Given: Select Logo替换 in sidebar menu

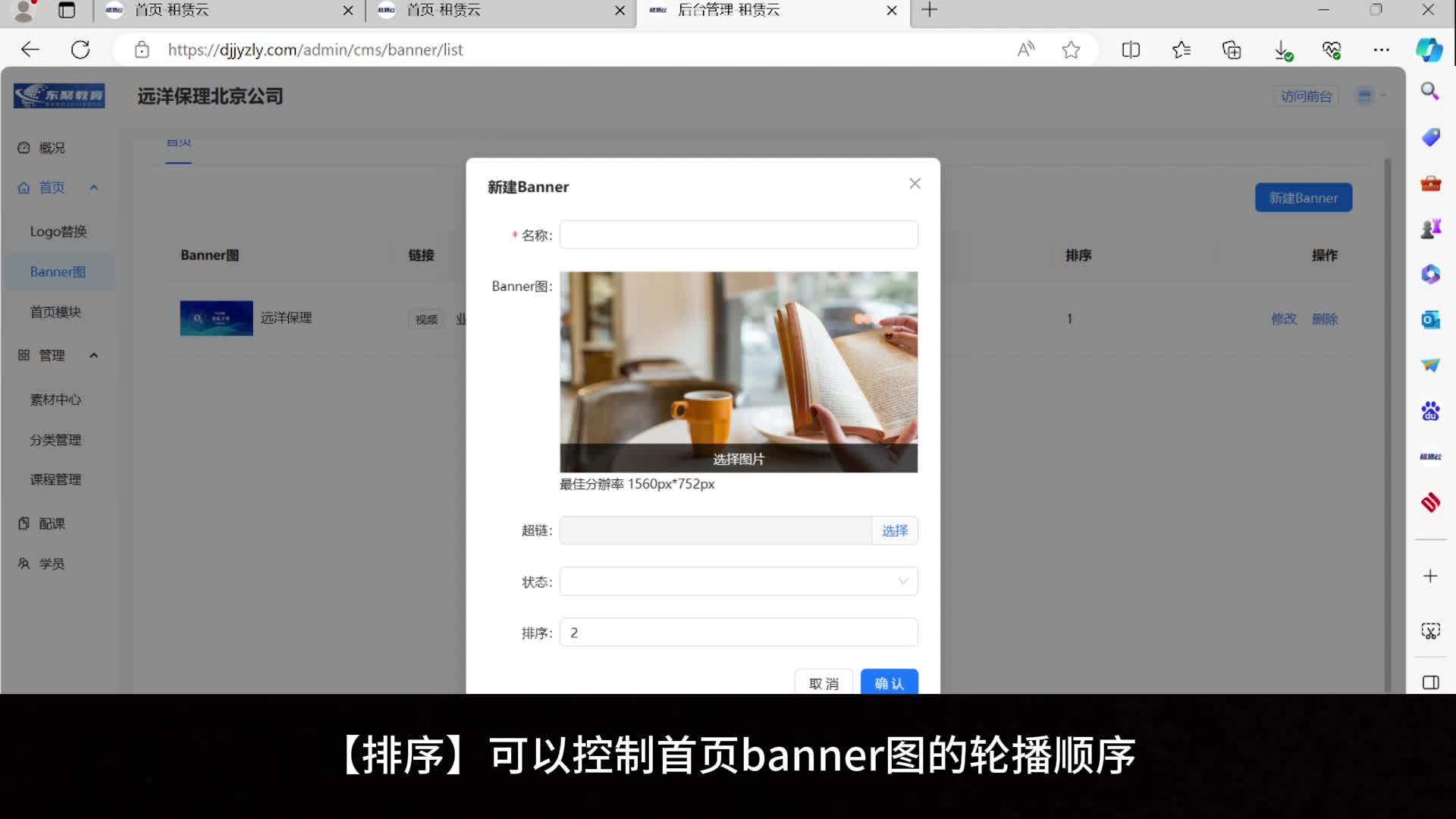Looking at the screenshot, I should pos(58,231).
